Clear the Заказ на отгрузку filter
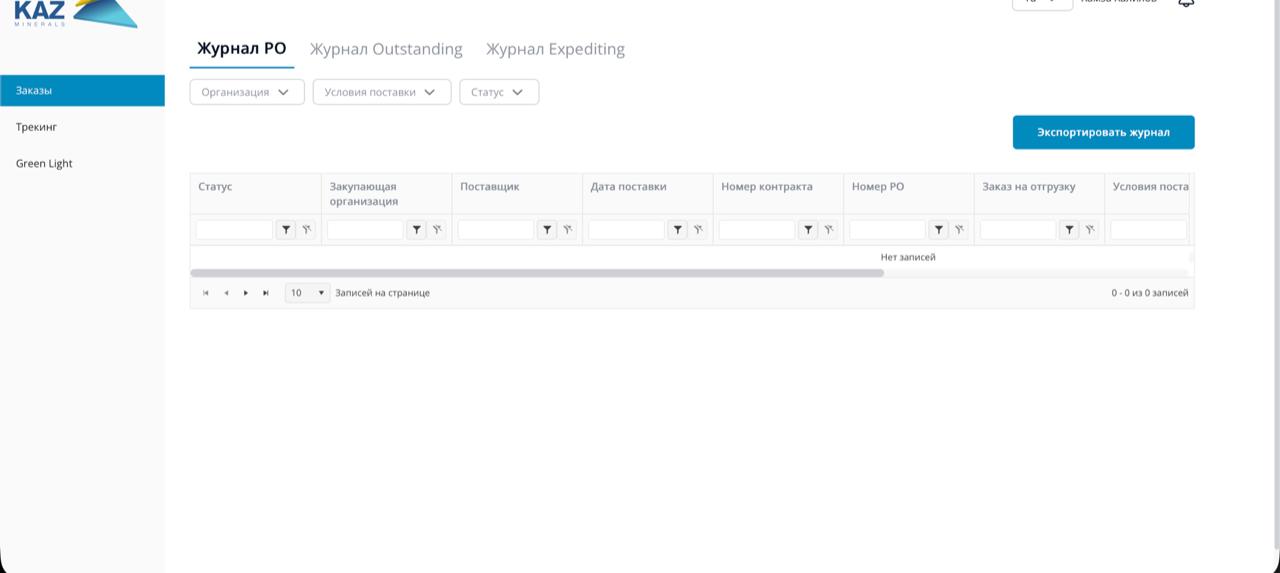Image resolution: width=1280 pixels, height=573 pixels. (x=1089, y=230)
